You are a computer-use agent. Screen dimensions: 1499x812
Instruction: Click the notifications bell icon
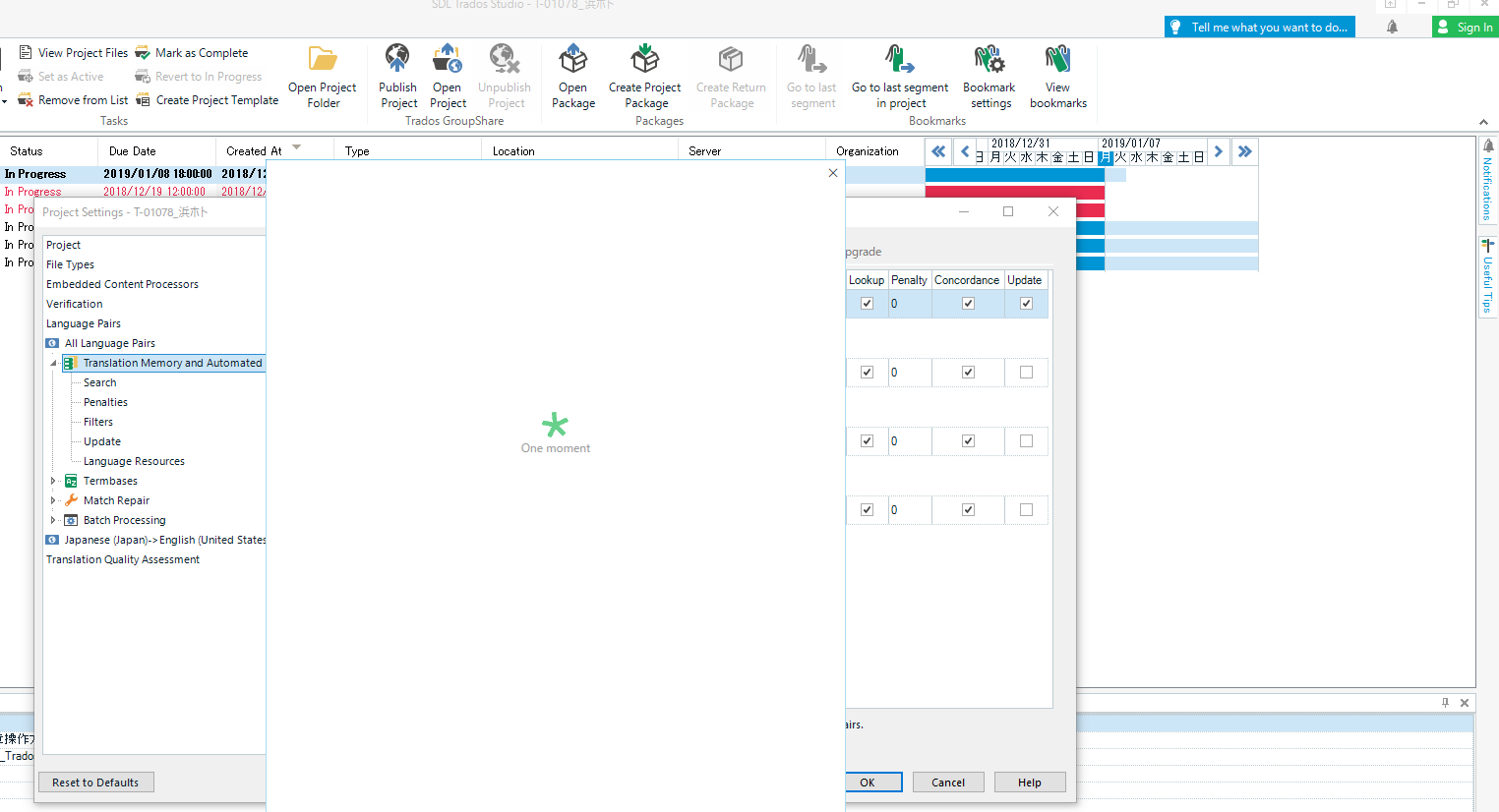(1392, 28)
